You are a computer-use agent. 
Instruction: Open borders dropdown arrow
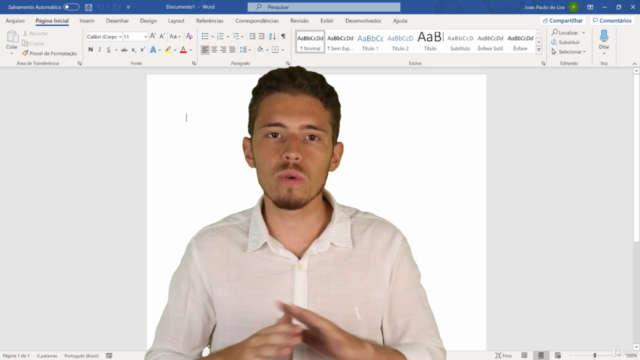coord(282,50)
